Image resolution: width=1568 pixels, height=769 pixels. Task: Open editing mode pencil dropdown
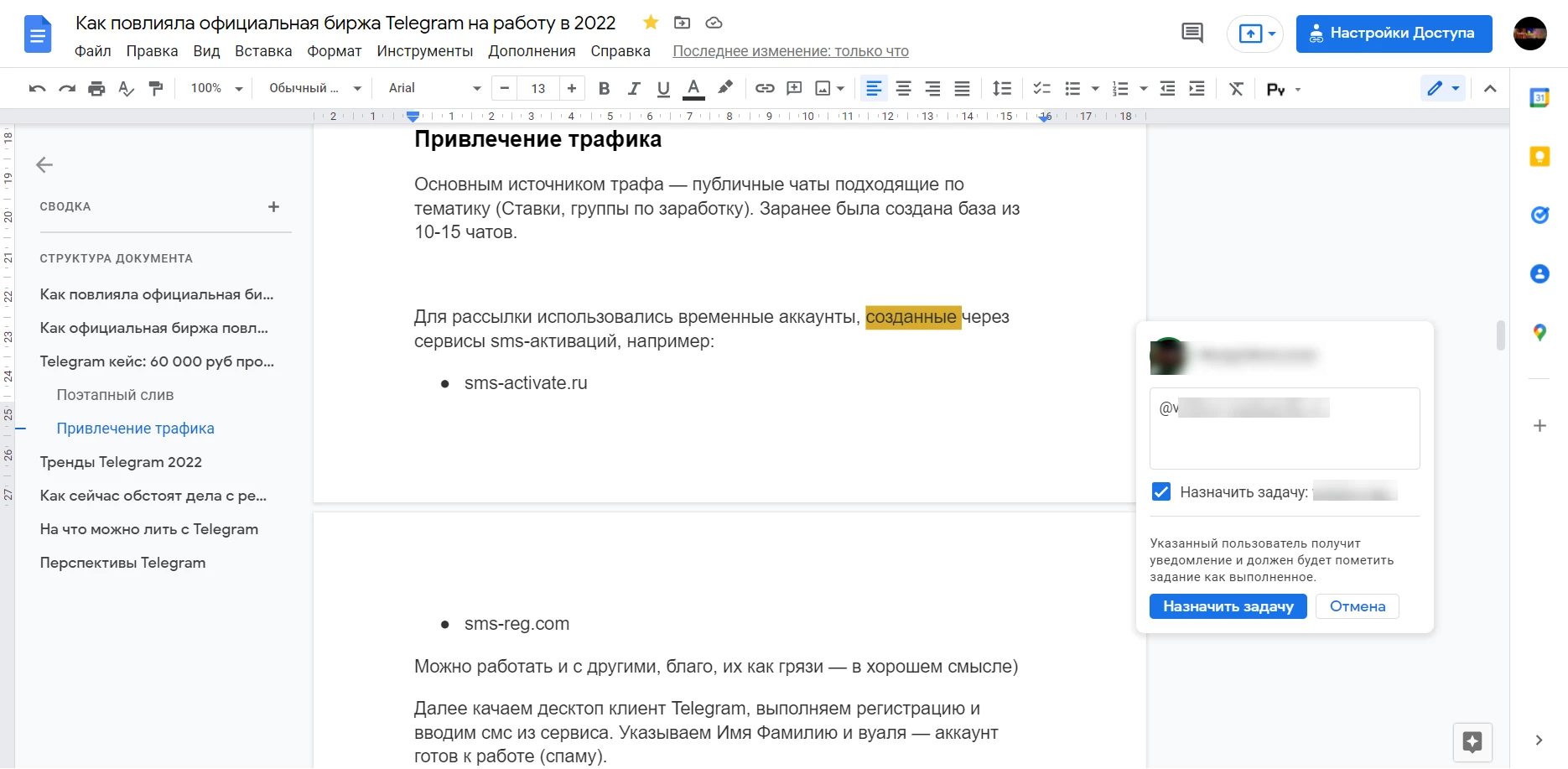[x=1443, y=88]
